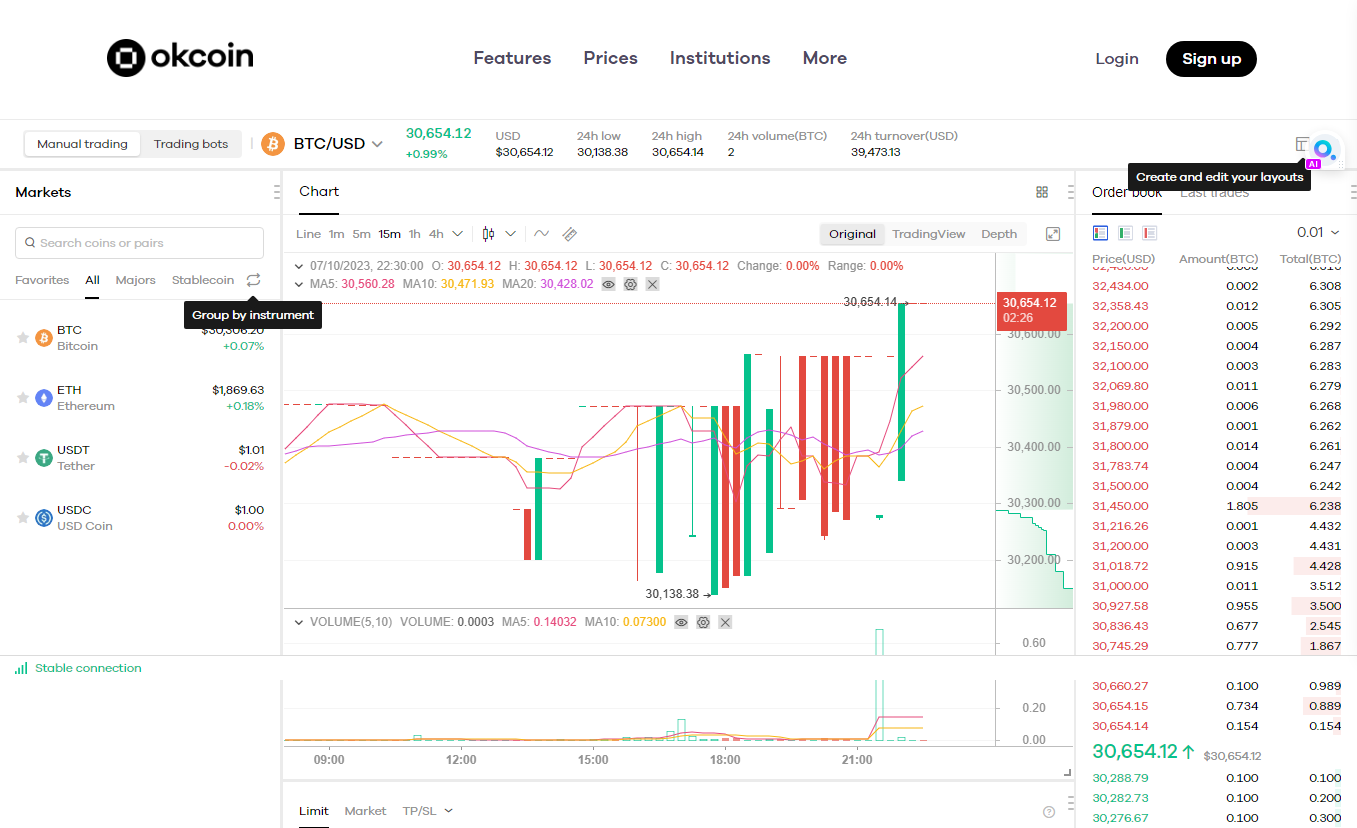Image resolution: width=1357 pixels, height=828 pixels.
Task: Go to Prices page
Action: [611, 58]
